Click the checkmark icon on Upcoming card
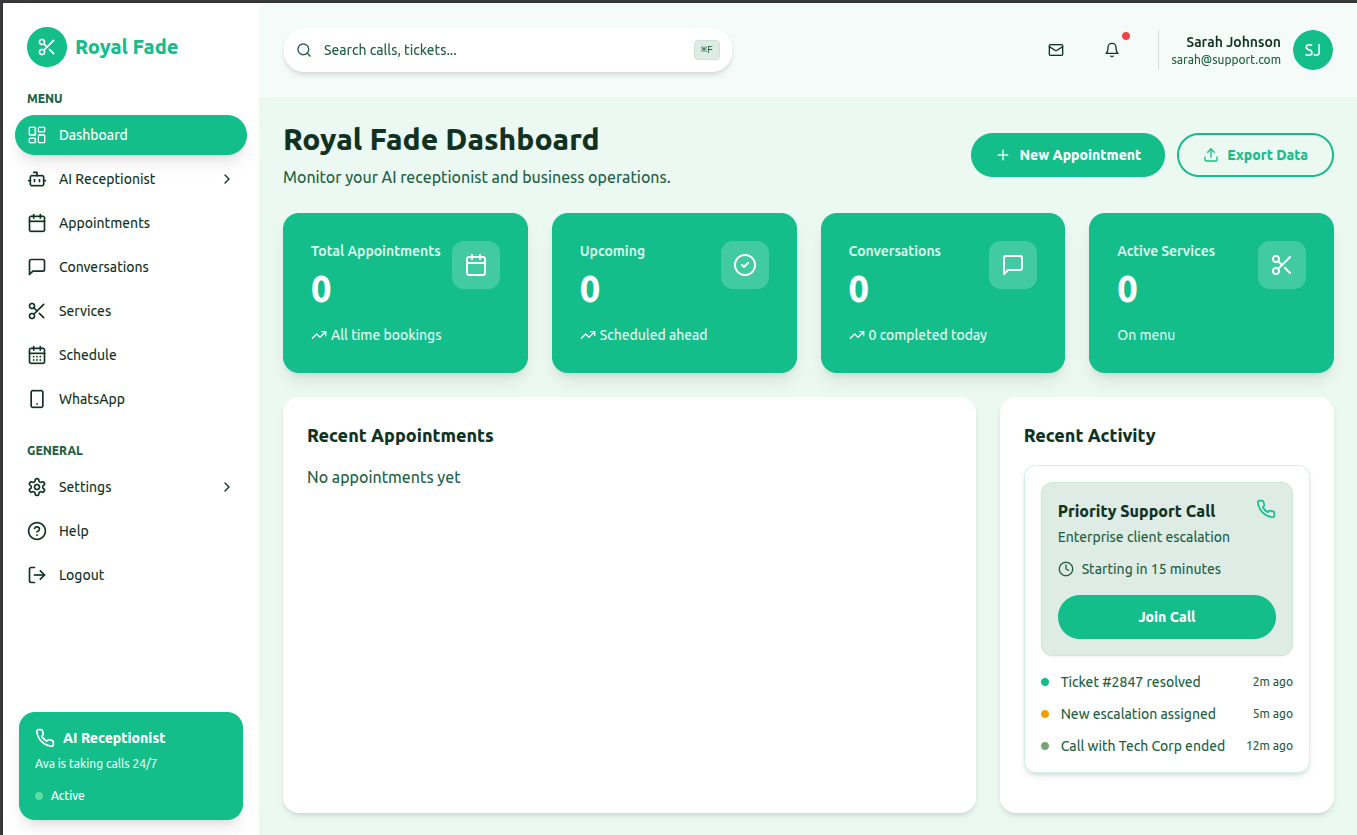This screenshot has width=1357, height=835. click(745, 265)
